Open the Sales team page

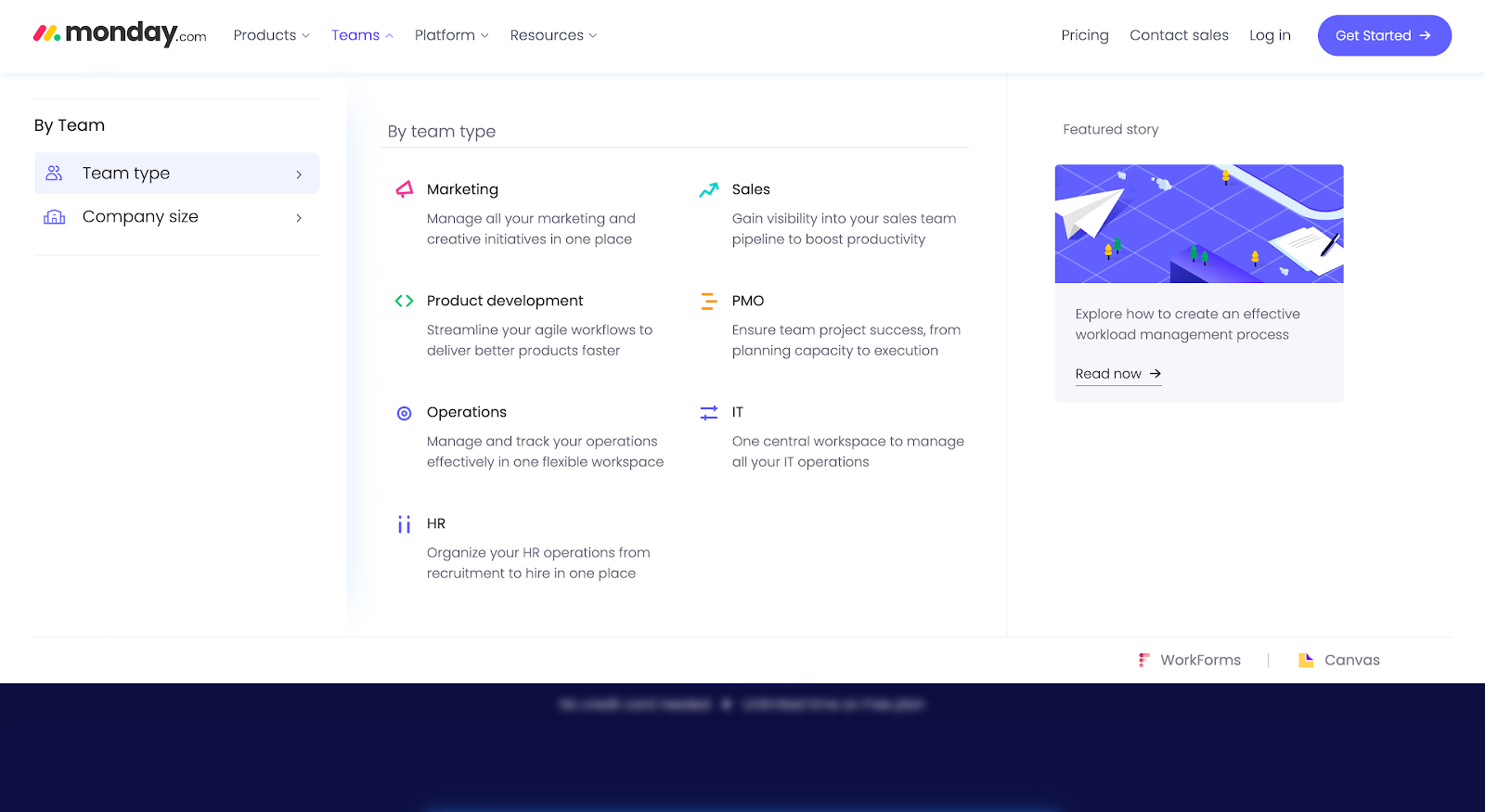(751, 189)
